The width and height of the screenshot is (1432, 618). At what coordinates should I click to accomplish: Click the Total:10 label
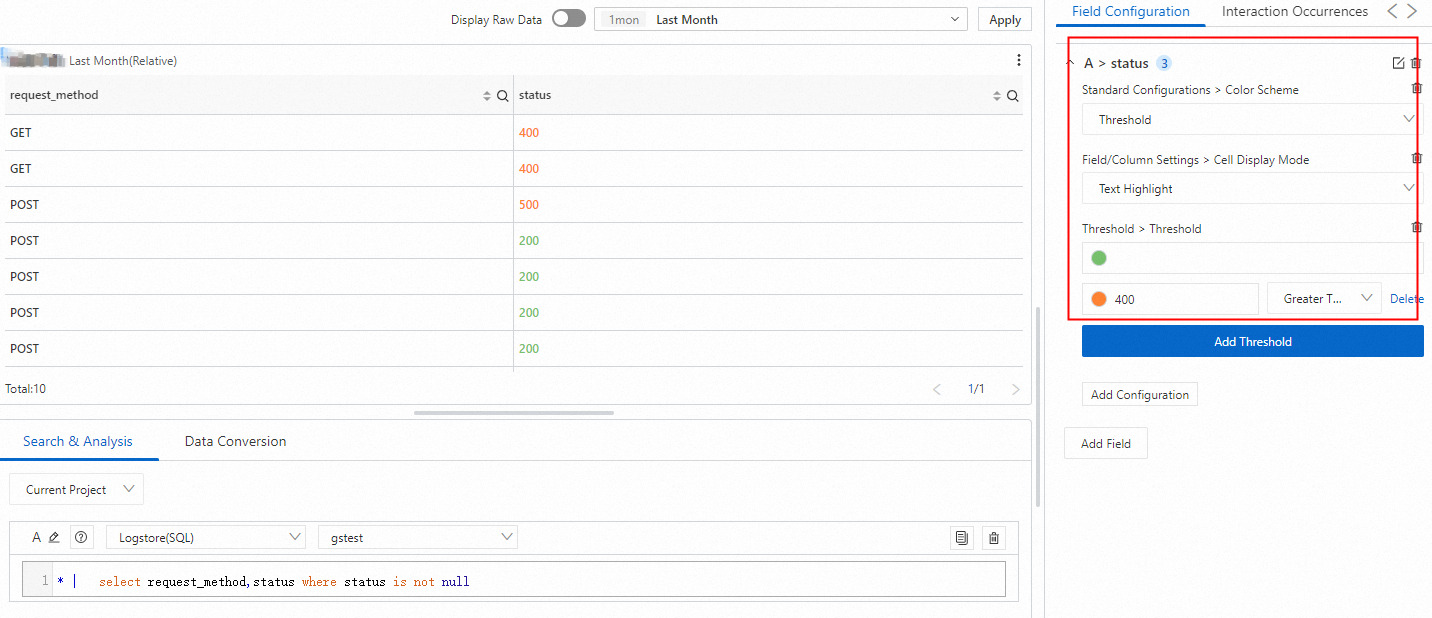(x=26, y=389)
